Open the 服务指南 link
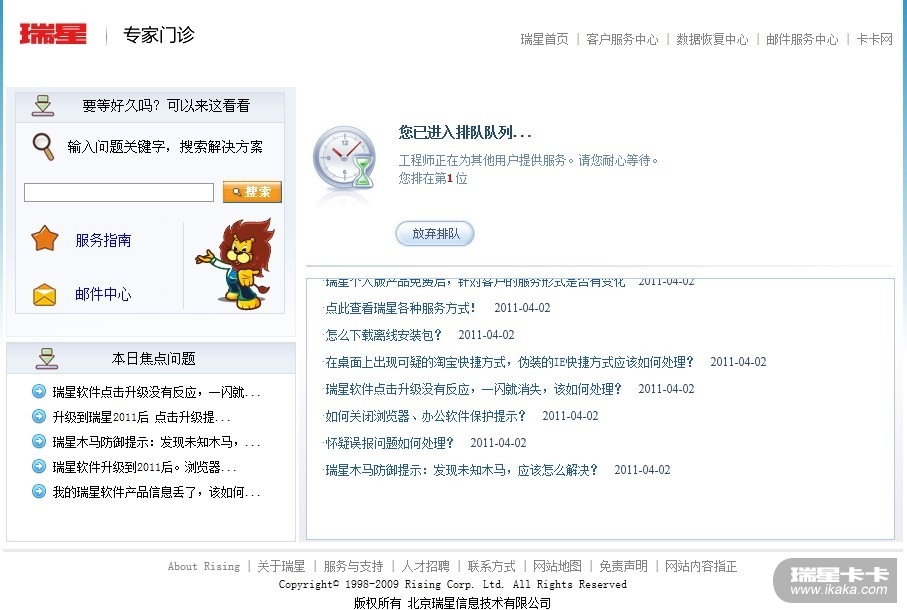 click(103, 240)
